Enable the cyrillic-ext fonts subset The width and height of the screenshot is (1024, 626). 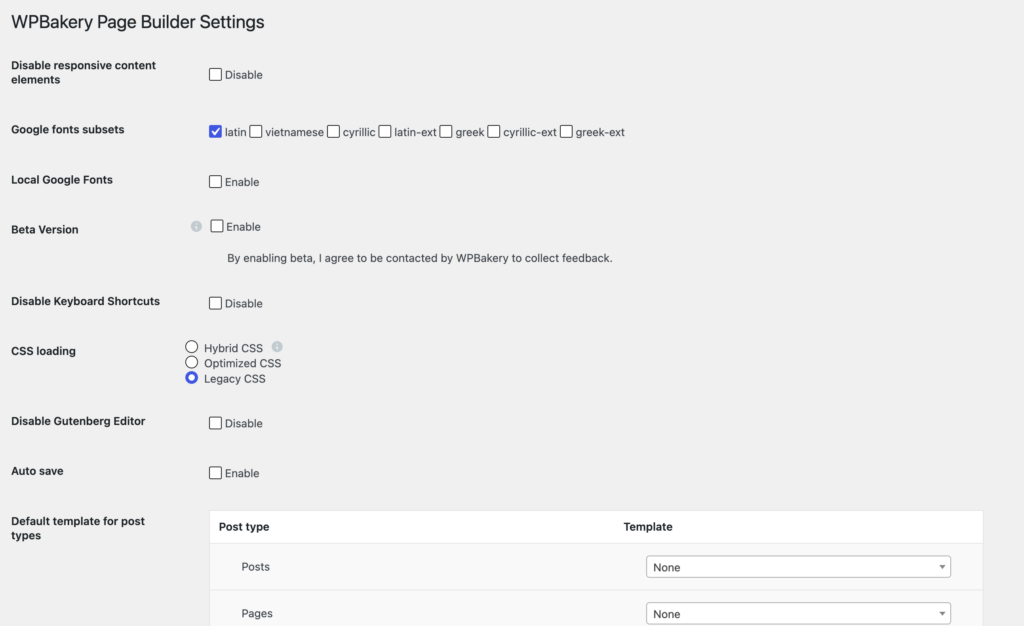point(494,131)
